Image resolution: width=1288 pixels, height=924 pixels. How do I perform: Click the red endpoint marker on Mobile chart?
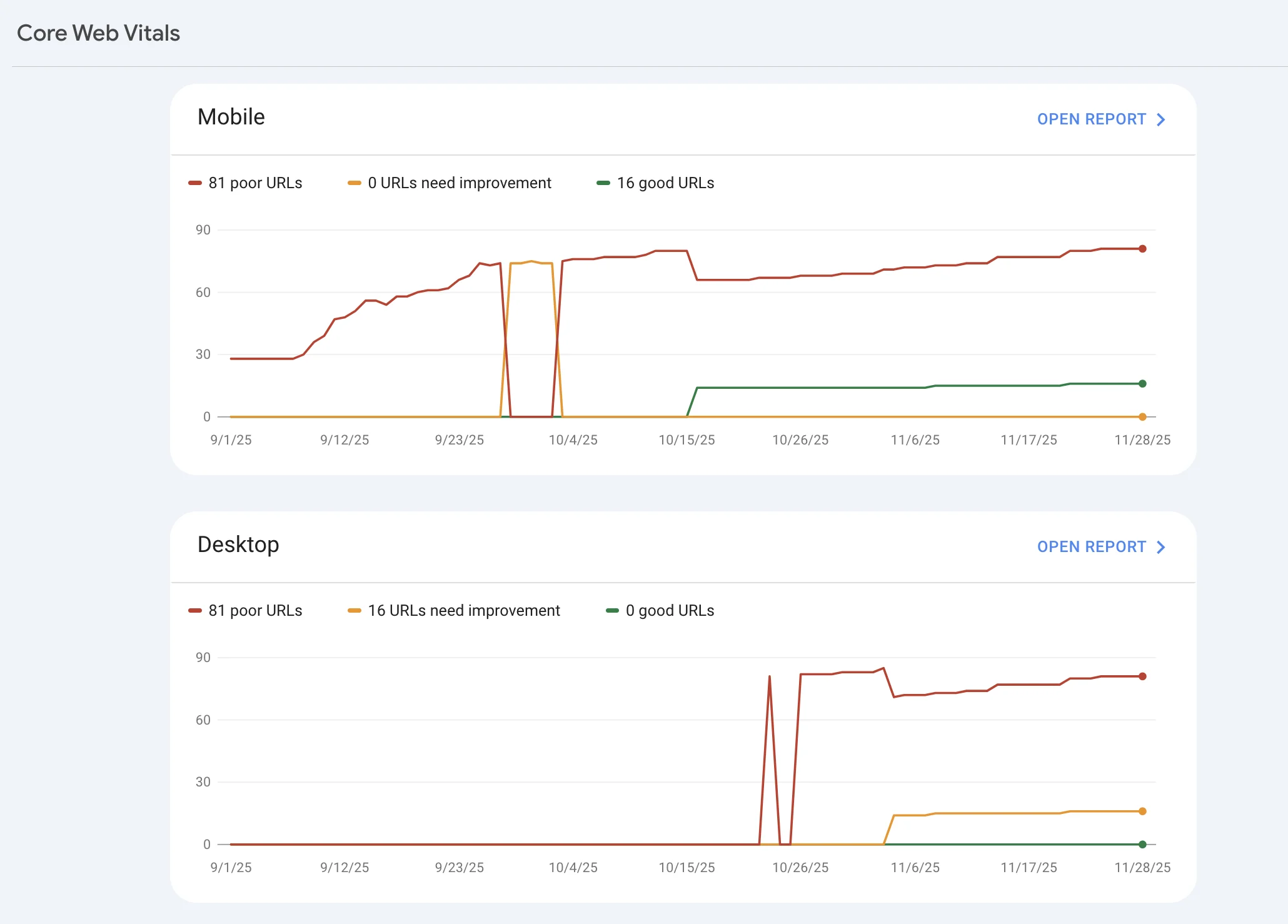click(x=1142, y=249)
